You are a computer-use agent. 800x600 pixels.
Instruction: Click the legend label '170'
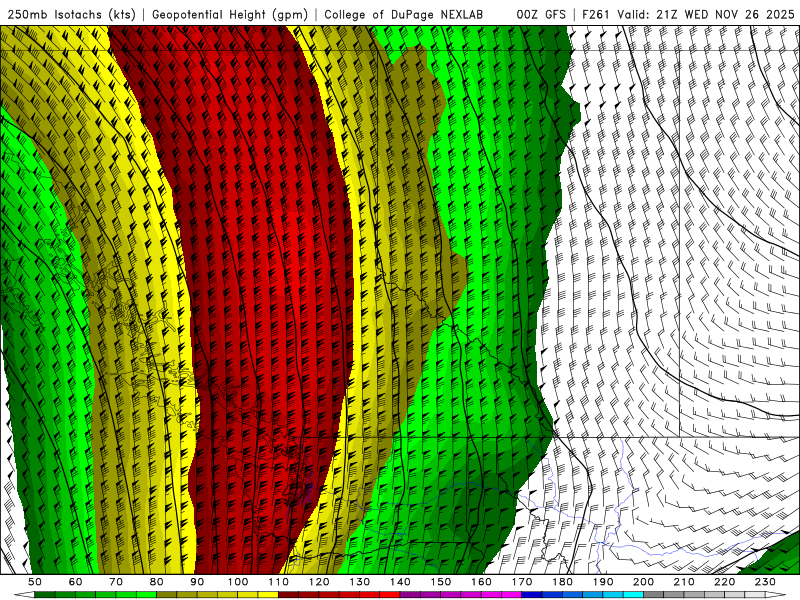tap(522, 582)
